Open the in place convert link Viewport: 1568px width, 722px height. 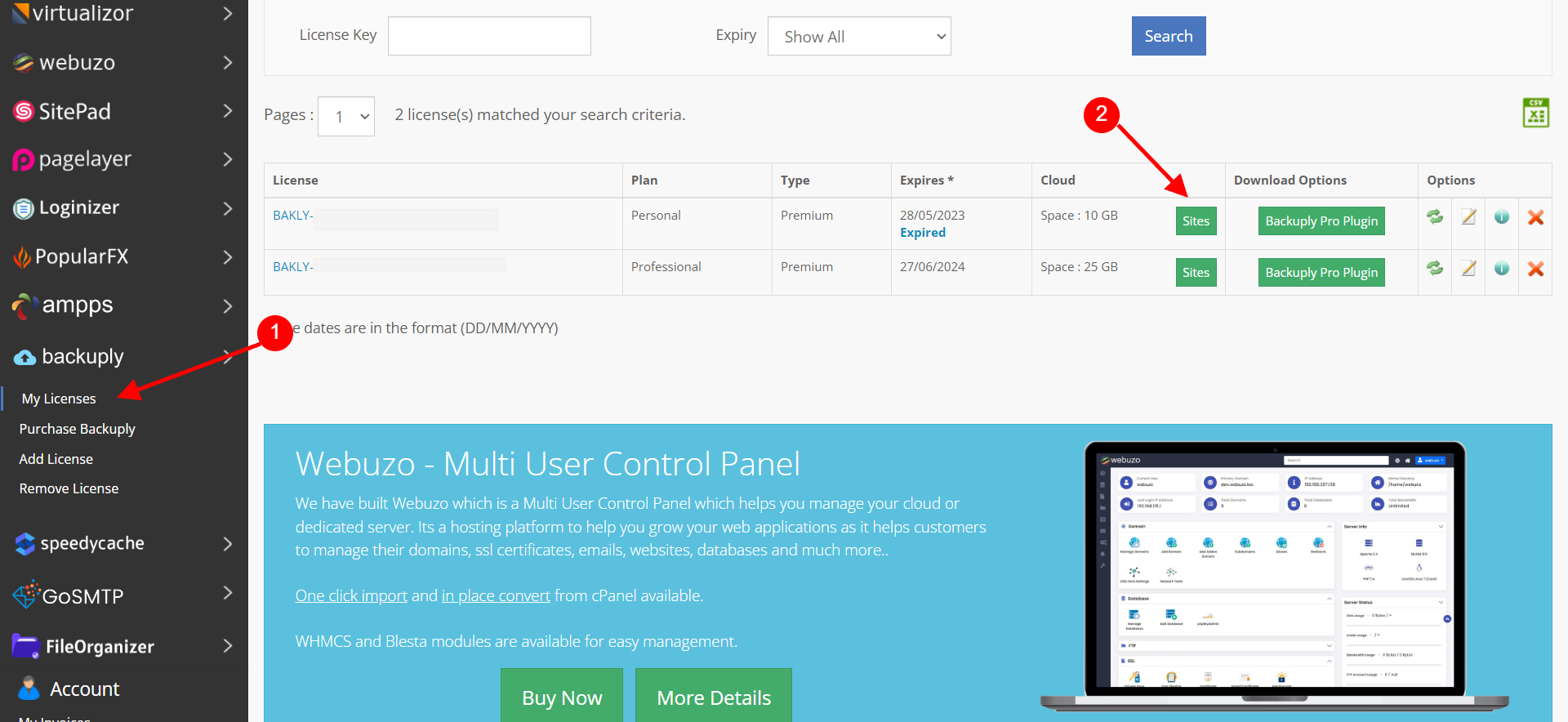click(496, 595)
